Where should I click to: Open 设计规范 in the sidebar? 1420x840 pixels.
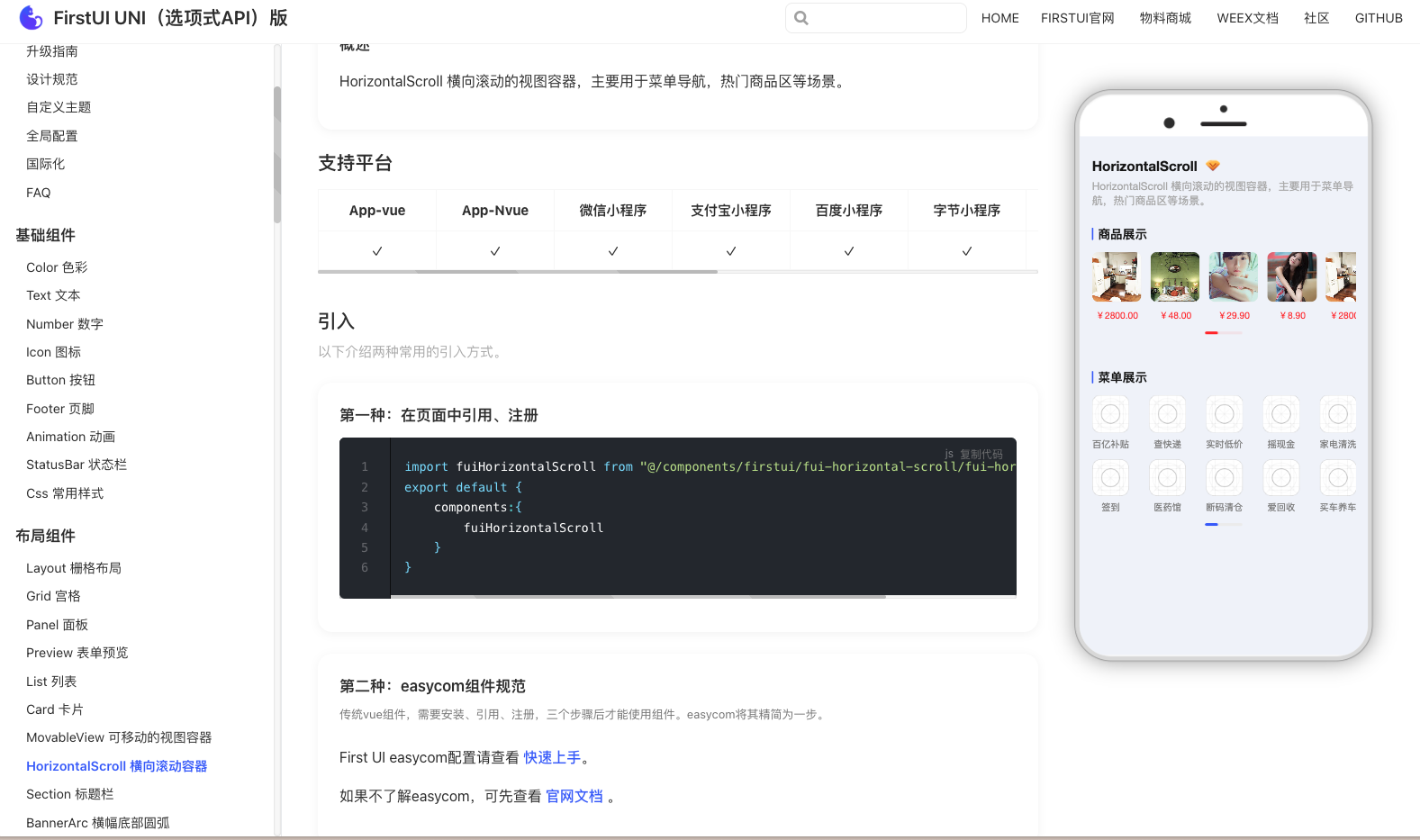[x=52, y=79]
